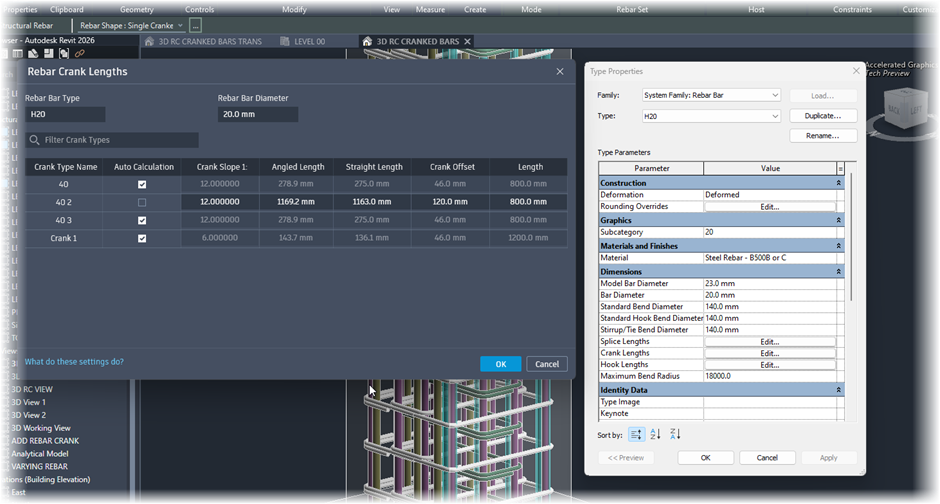Image resolution: width=940 pixels, height=504 pixels.
Task: Click Edit... for Splice Lengths
Action: (770, 342)
